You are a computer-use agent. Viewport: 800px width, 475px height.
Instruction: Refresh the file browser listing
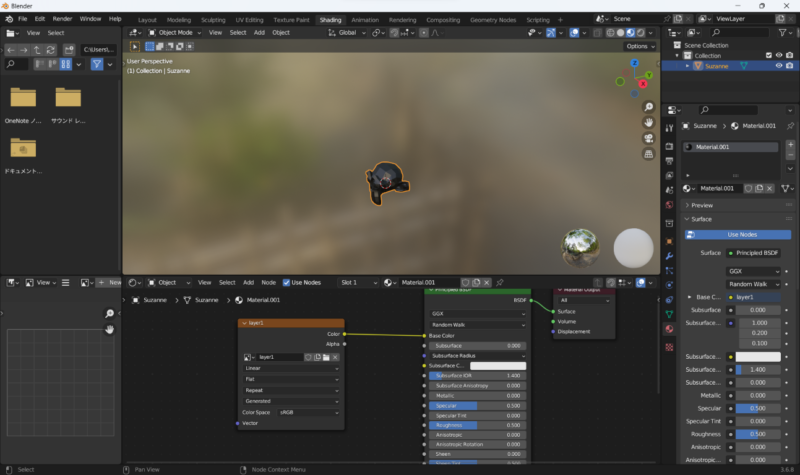pos(50,49)
